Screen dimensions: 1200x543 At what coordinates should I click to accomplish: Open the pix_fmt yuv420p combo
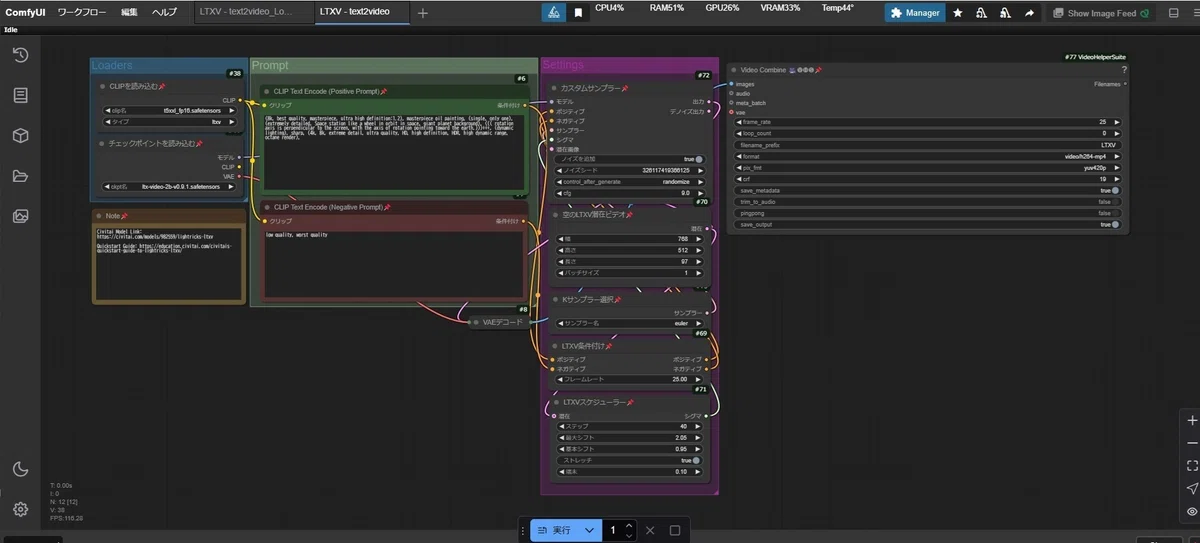(926, 167)
